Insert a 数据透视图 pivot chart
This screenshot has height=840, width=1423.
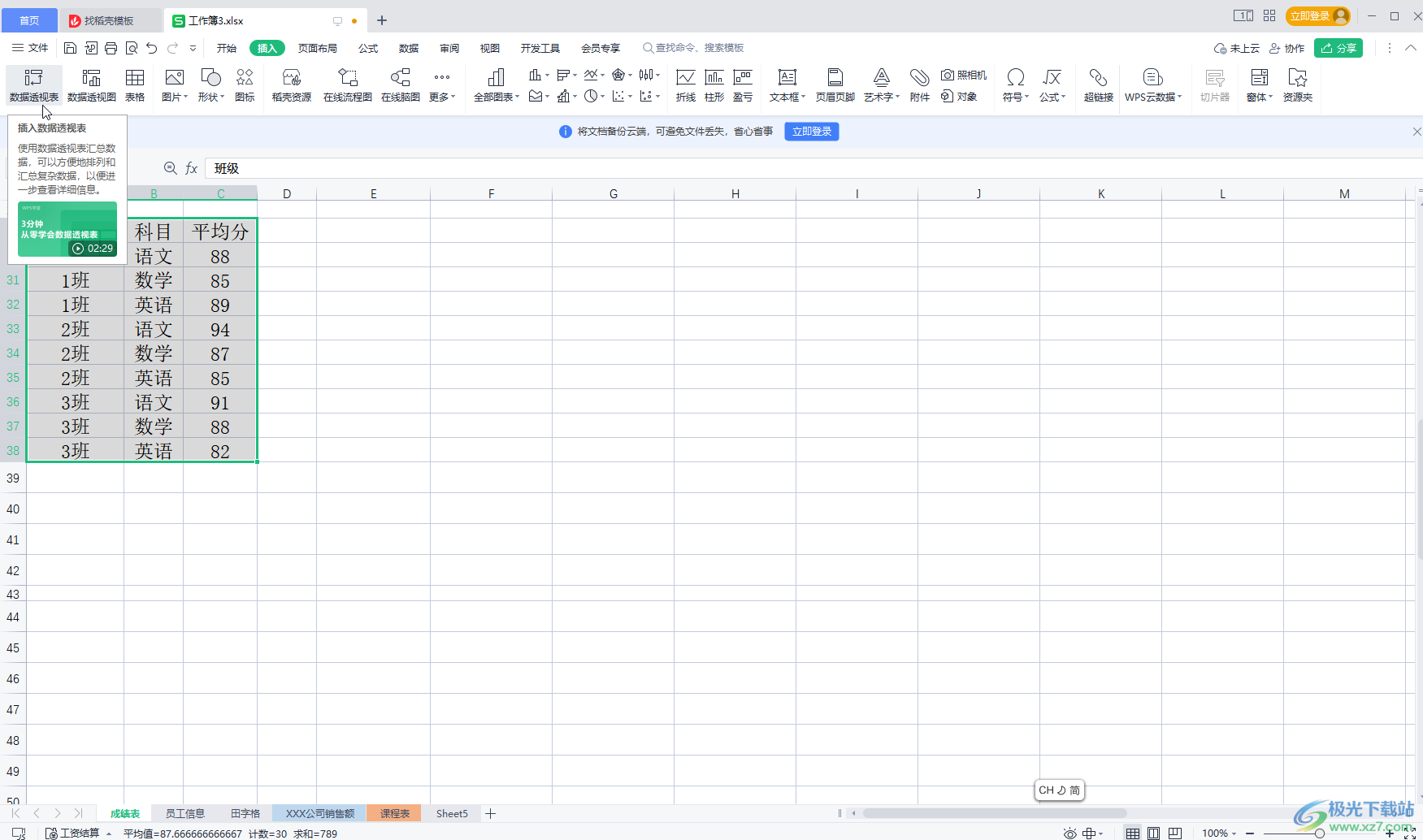[92, 85]
